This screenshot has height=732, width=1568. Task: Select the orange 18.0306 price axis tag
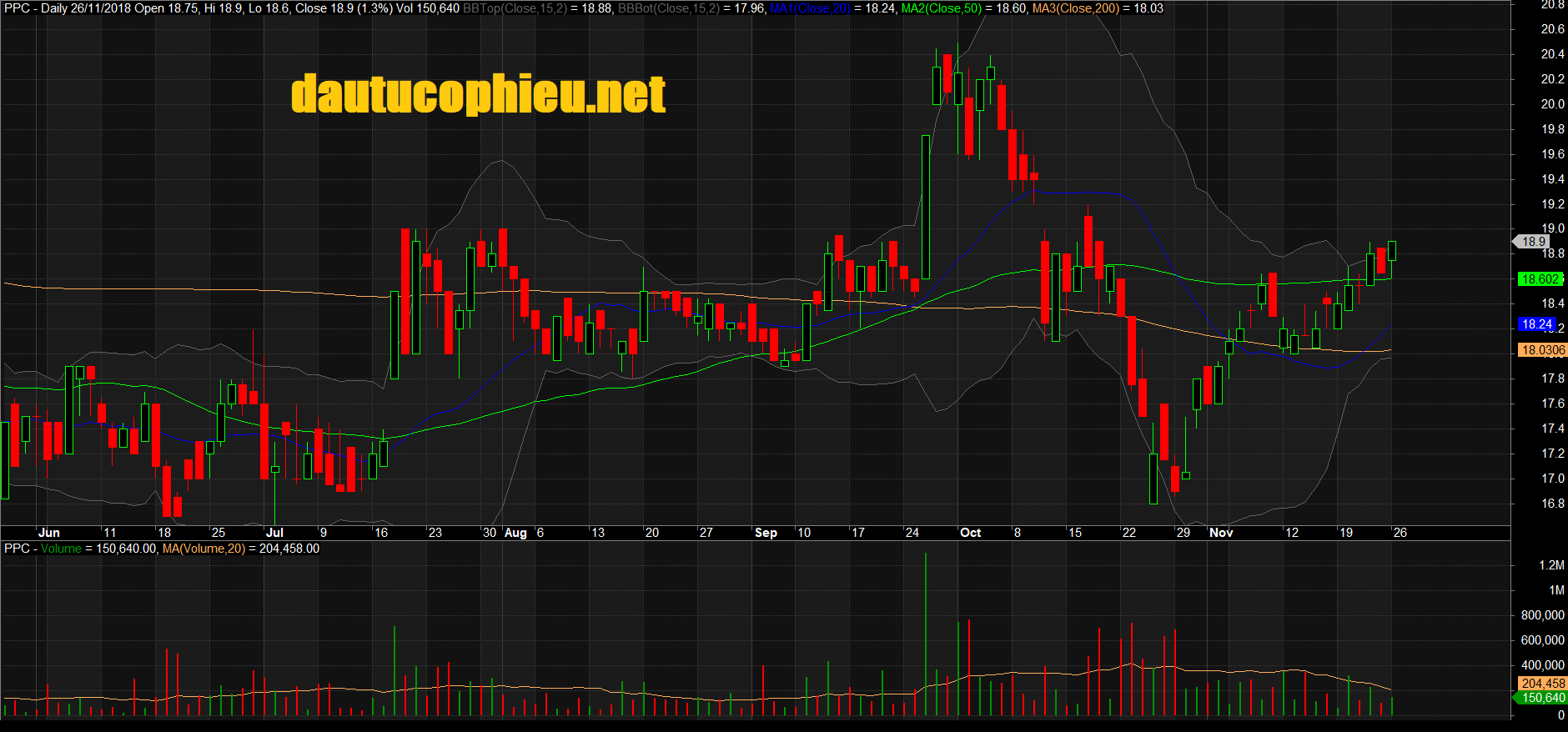1542,350
